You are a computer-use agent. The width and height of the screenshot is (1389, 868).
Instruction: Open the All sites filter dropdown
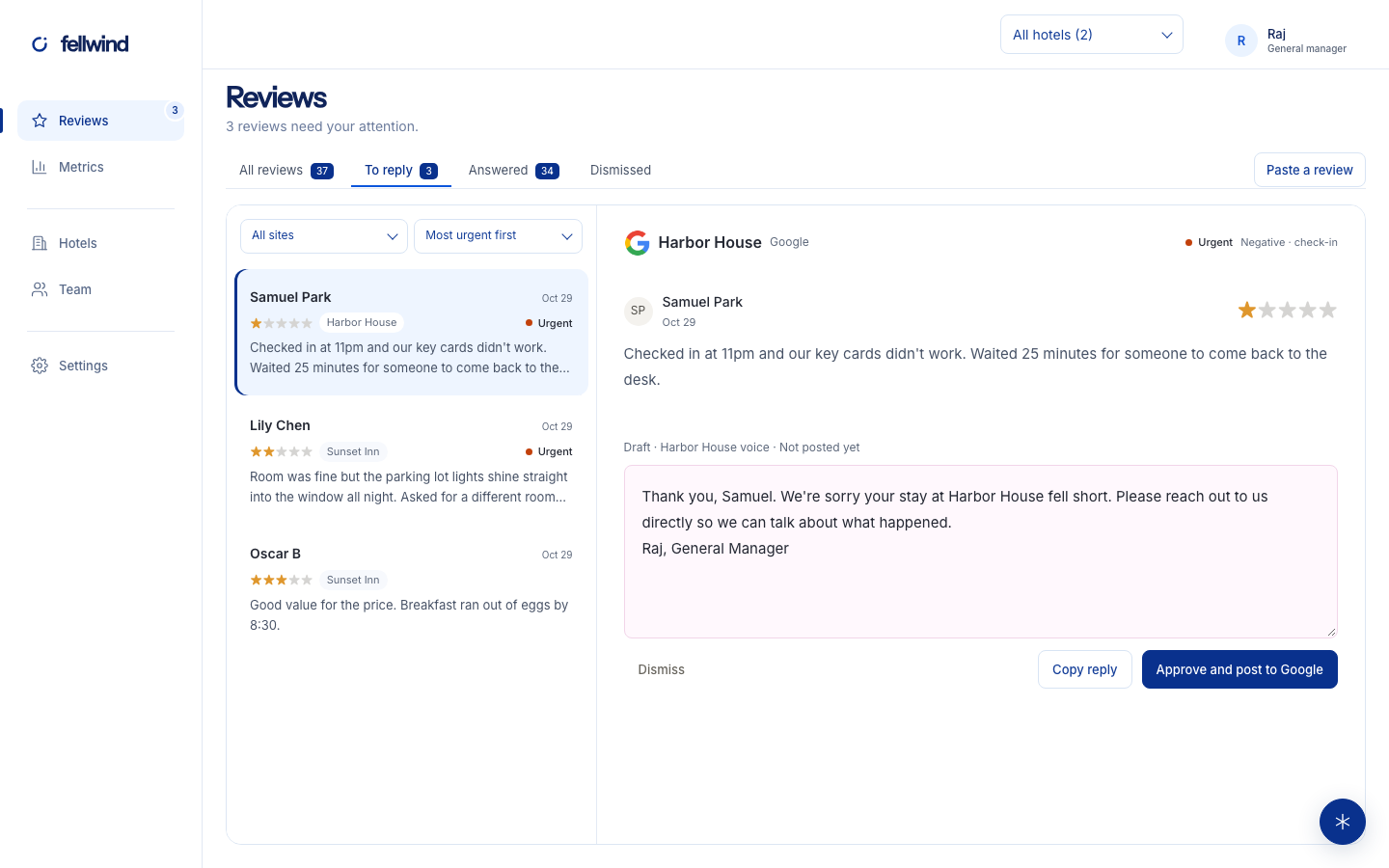[x=324, y=236]
